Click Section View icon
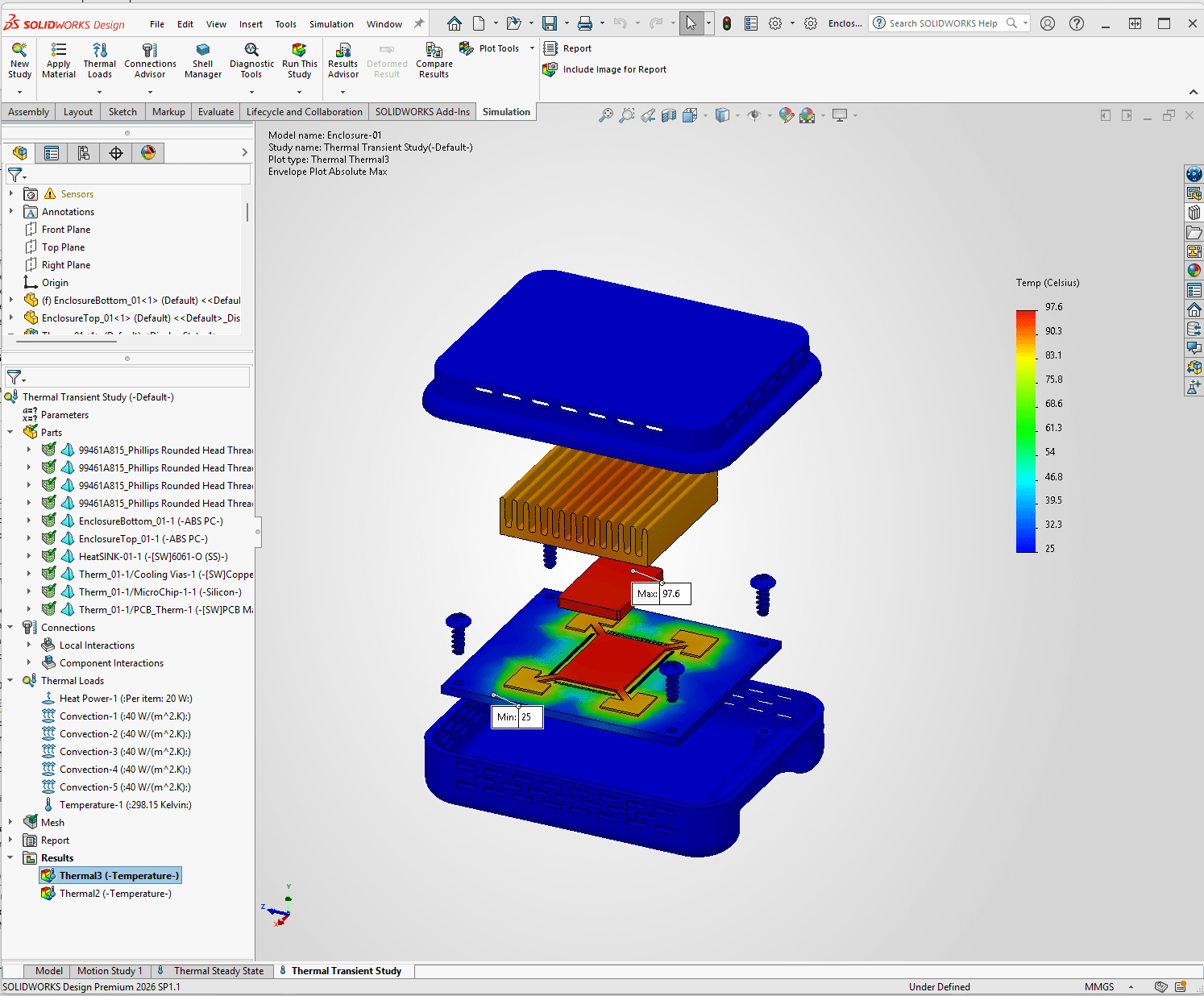1204x996 pixels. pos(669,116)
